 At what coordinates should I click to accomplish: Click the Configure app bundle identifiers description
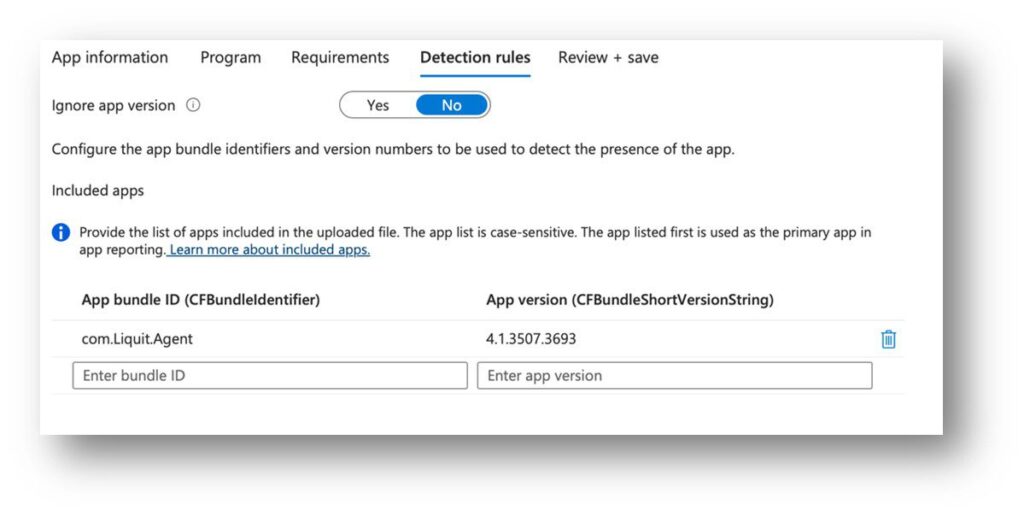[393, 149]
